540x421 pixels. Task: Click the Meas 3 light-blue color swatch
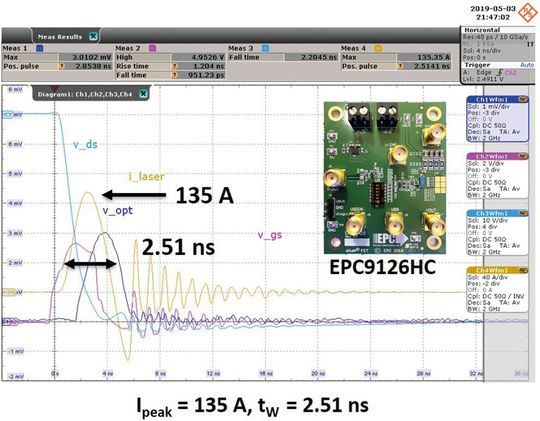[265, 48]
